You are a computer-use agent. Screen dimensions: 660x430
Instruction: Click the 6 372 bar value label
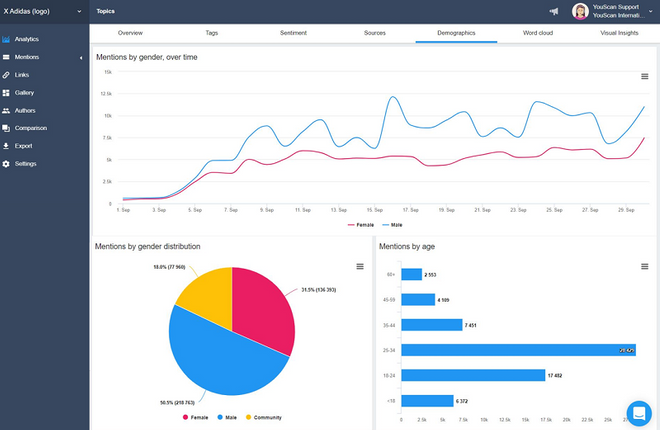pos(462,401)
